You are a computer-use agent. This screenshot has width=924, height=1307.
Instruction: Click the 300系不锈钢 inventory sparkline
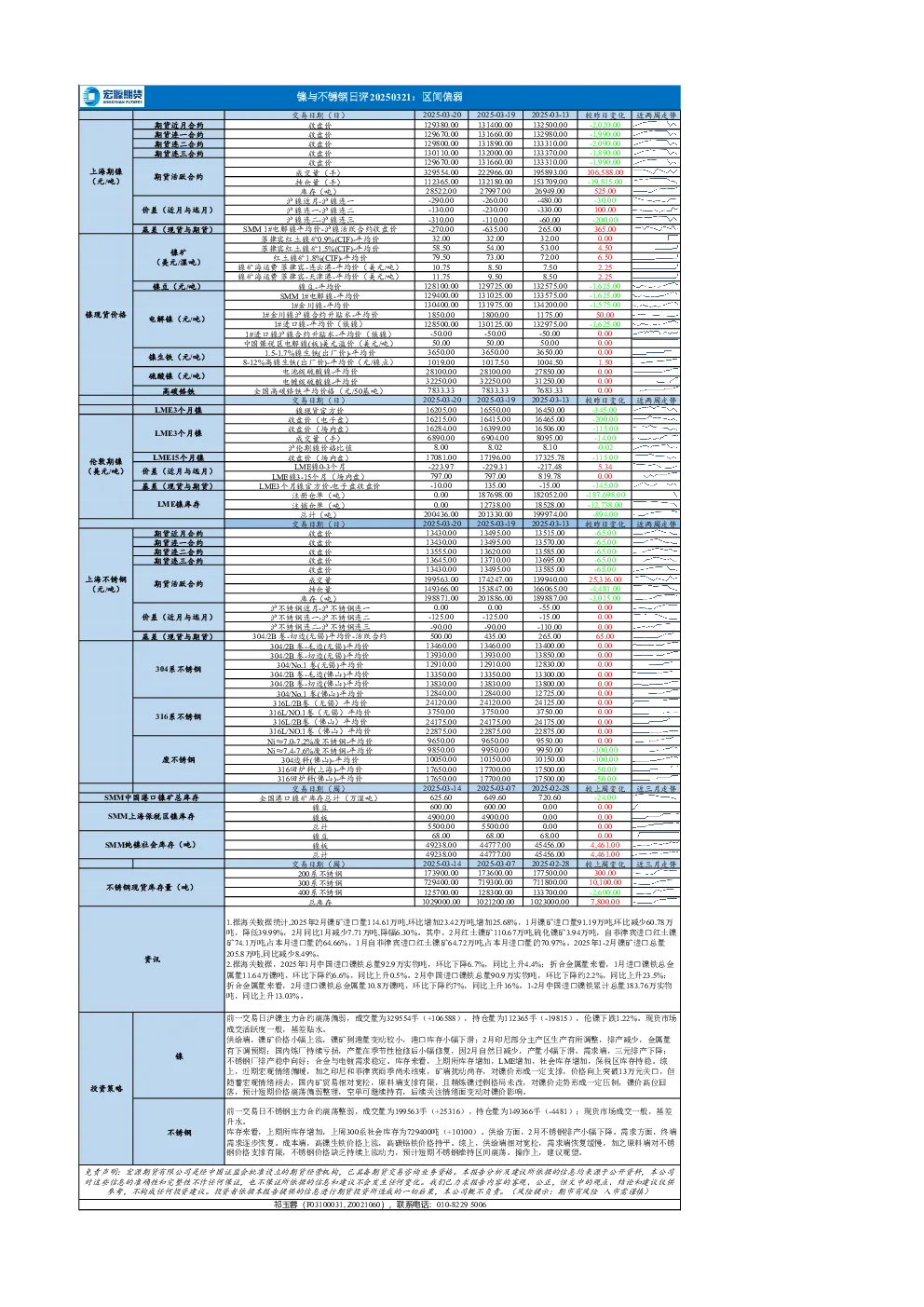[x=656, y=882]
